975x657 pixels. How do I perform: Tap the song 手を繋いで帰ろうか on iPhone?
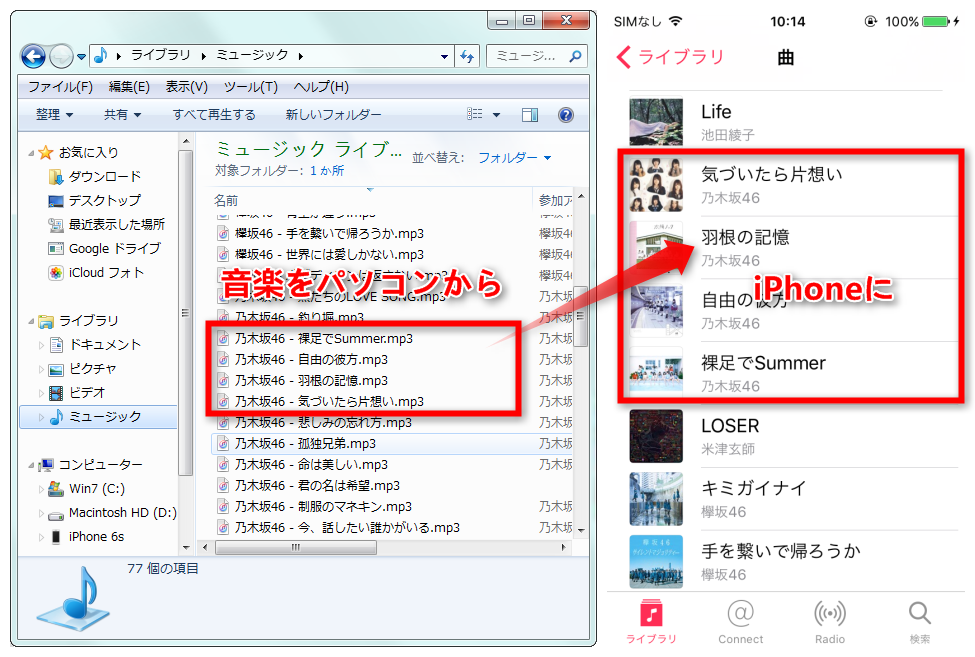tap(780, 551)
